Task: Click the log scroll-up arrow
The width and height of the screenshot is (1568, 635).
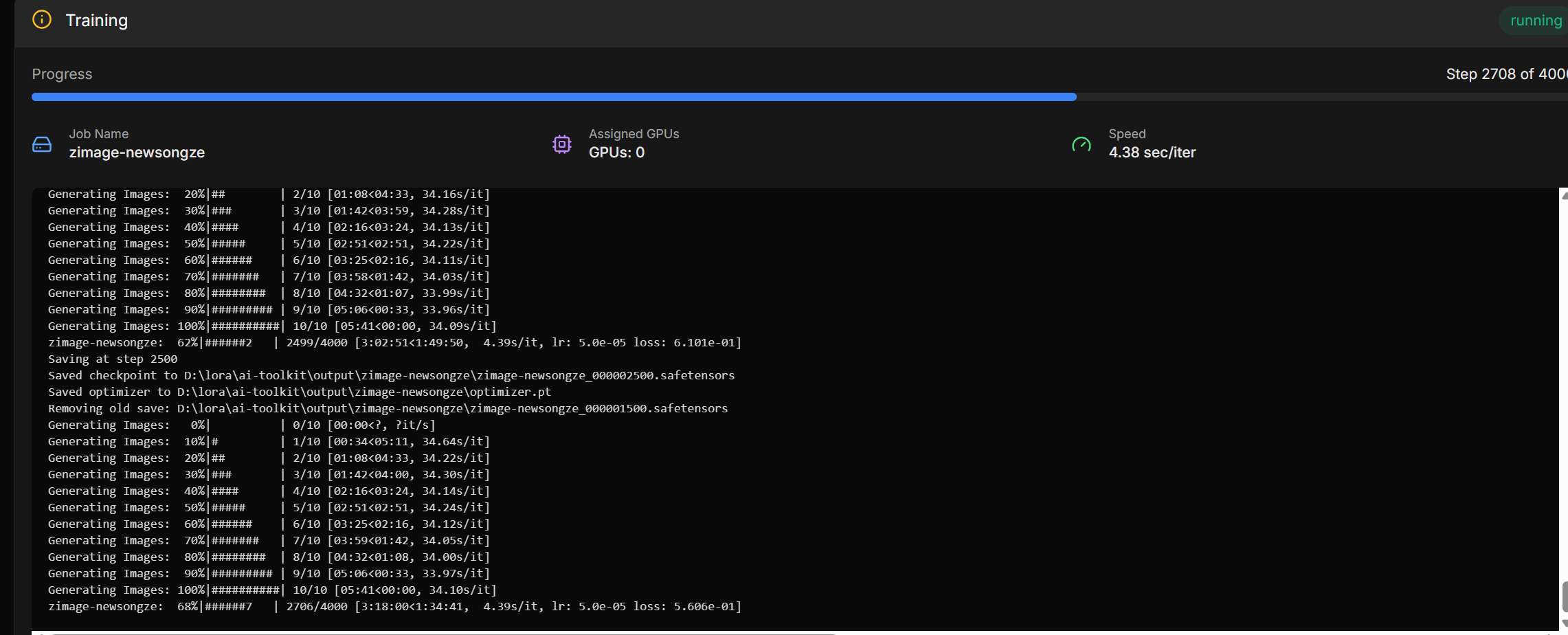Action: (1564, 195)
